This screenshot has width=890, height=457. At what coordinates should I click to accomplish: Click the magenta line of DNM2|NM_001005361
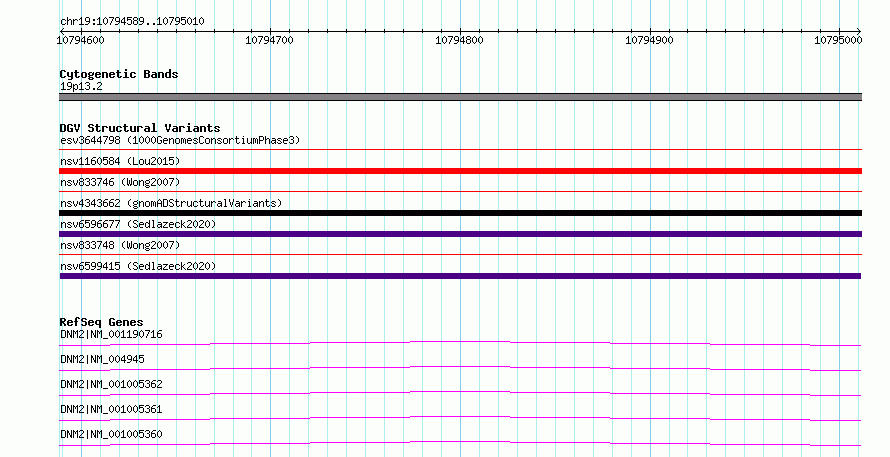pos(460,418)
